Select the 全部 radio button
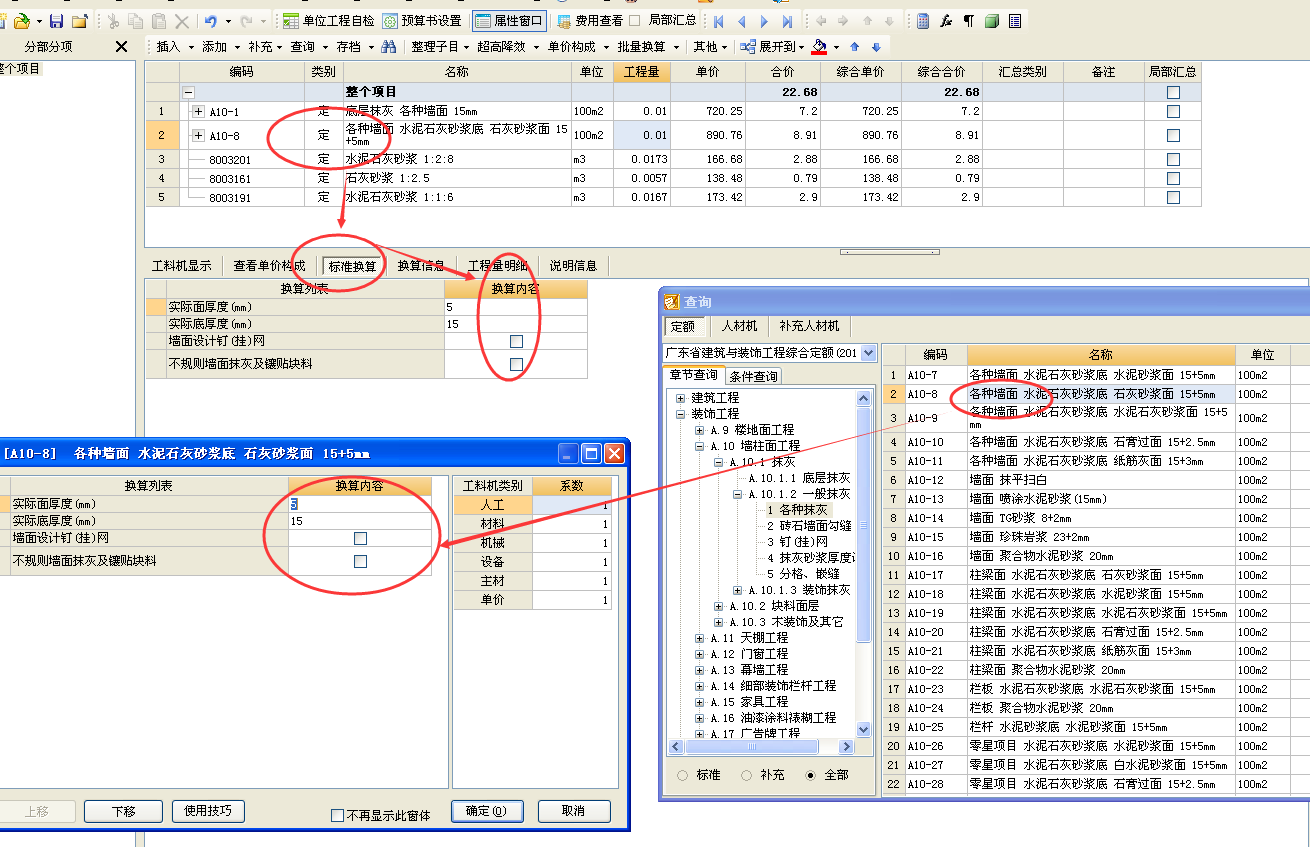The width and height of the screenshot is (1310, 847). [810, 775]
